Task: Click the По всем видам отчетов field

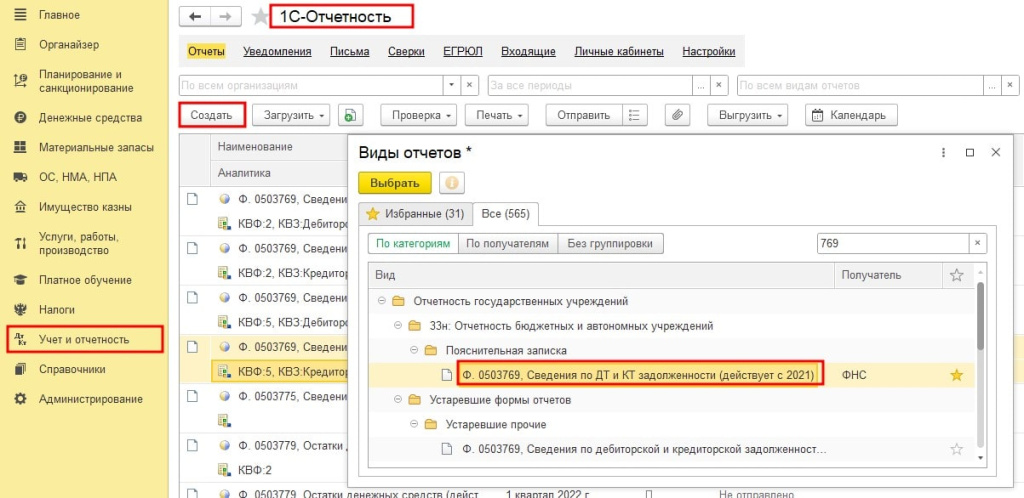Action: pyautogui.click(x=860, y=86)
